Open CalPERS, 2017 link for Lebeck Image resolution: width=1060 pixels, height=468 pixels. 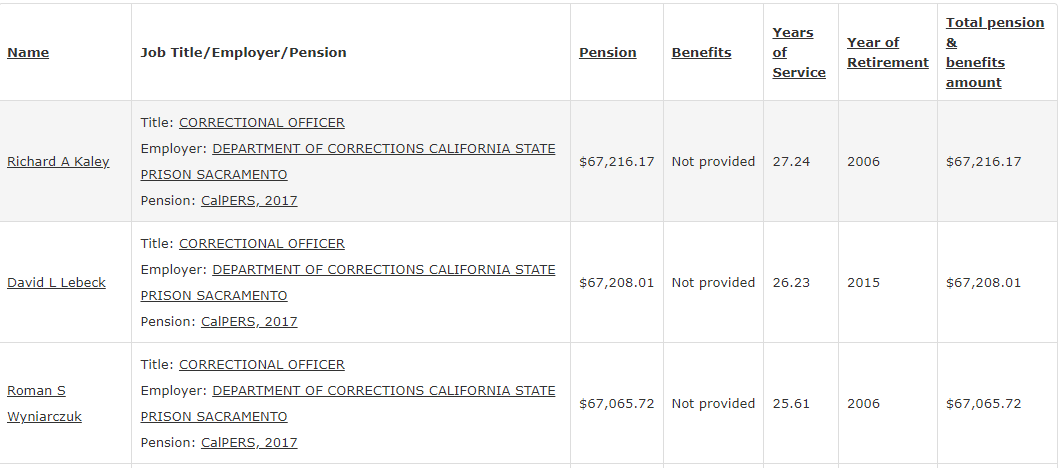click(x=249, y=321)
